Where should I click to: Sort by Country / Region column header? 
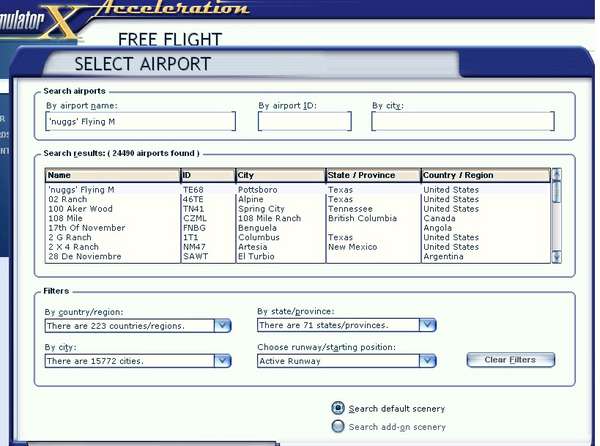pos(485,175)
